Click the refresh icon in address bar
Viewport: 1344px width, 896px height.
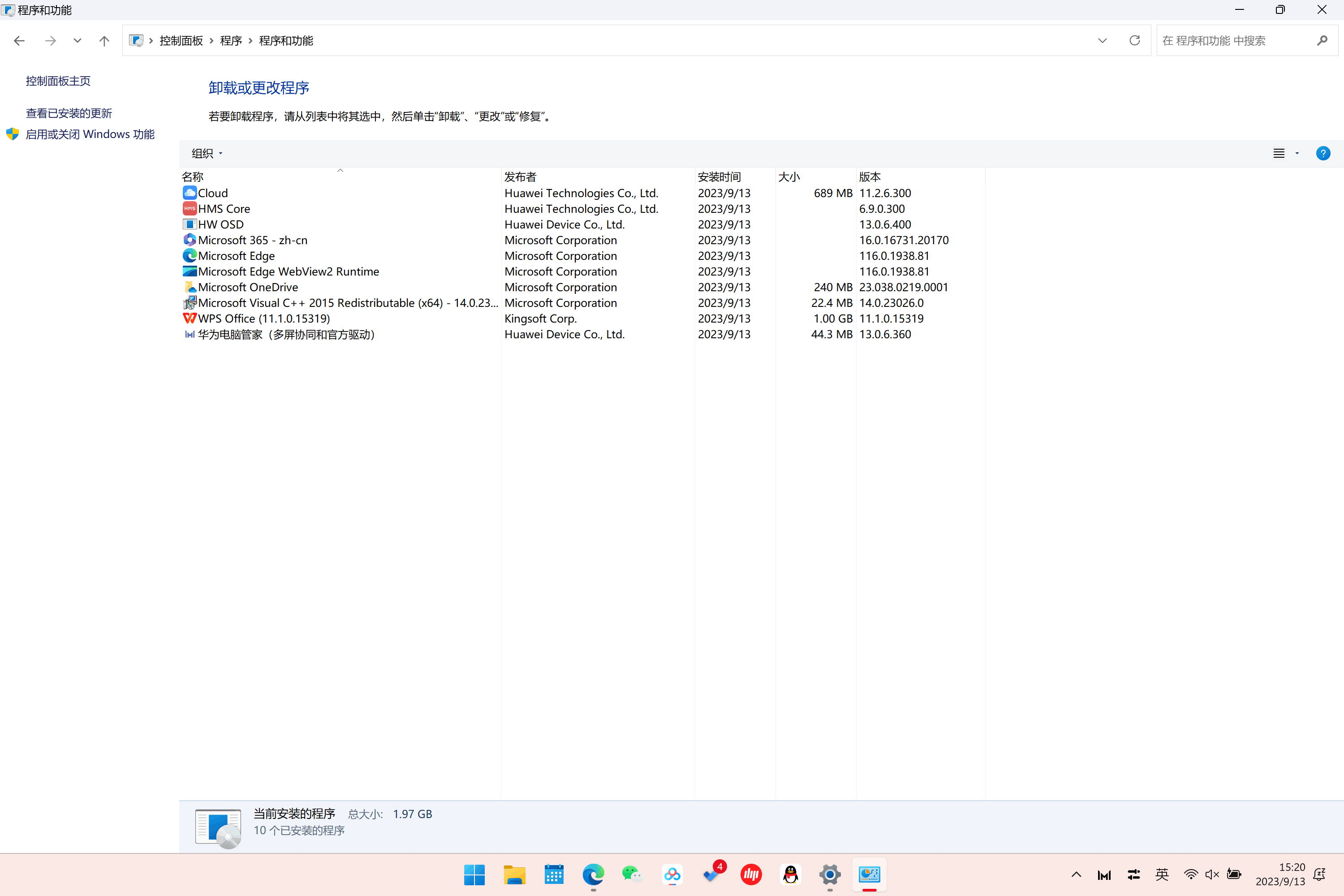[1134, 41]
